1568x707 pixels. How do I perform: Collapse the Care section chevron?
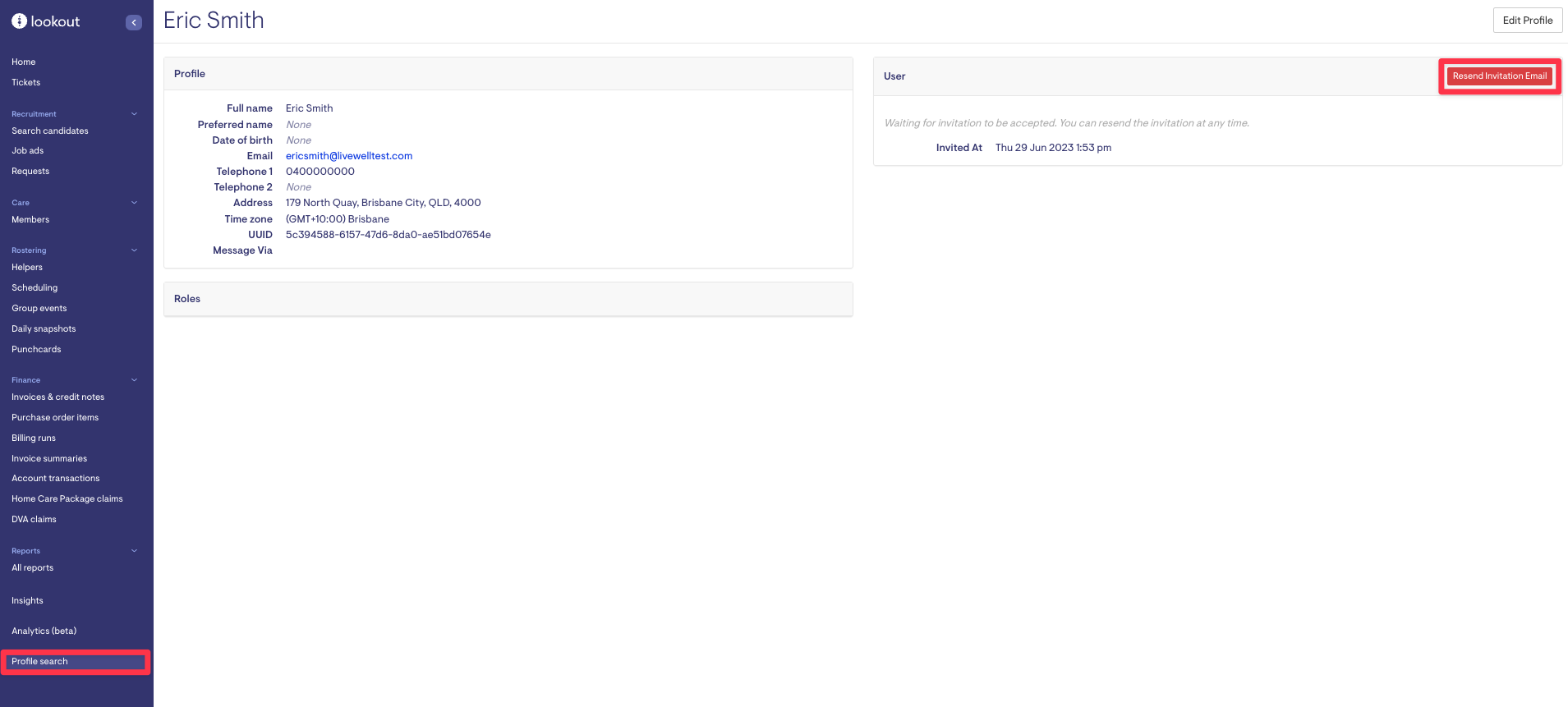pyautogui.click(x=134, y=203)
